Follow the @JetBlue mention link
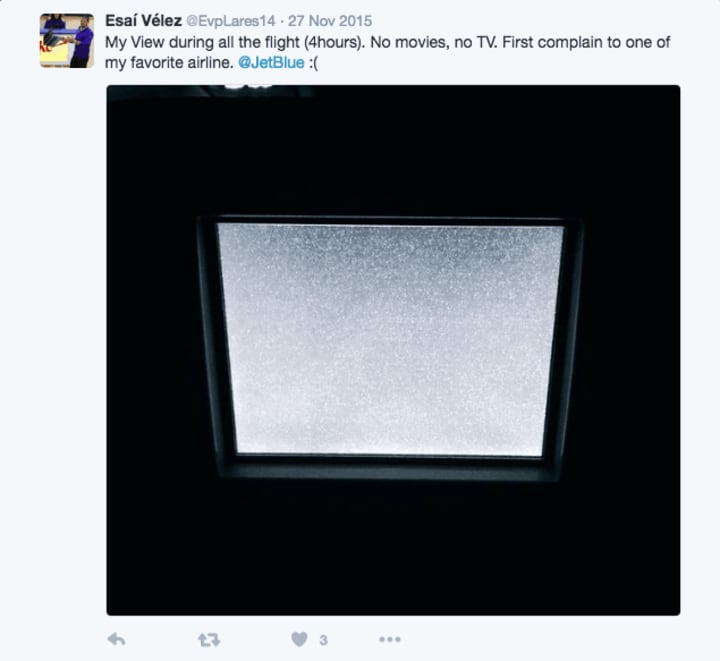The height and width of the screenshot is (661, 720). [271, 62]
